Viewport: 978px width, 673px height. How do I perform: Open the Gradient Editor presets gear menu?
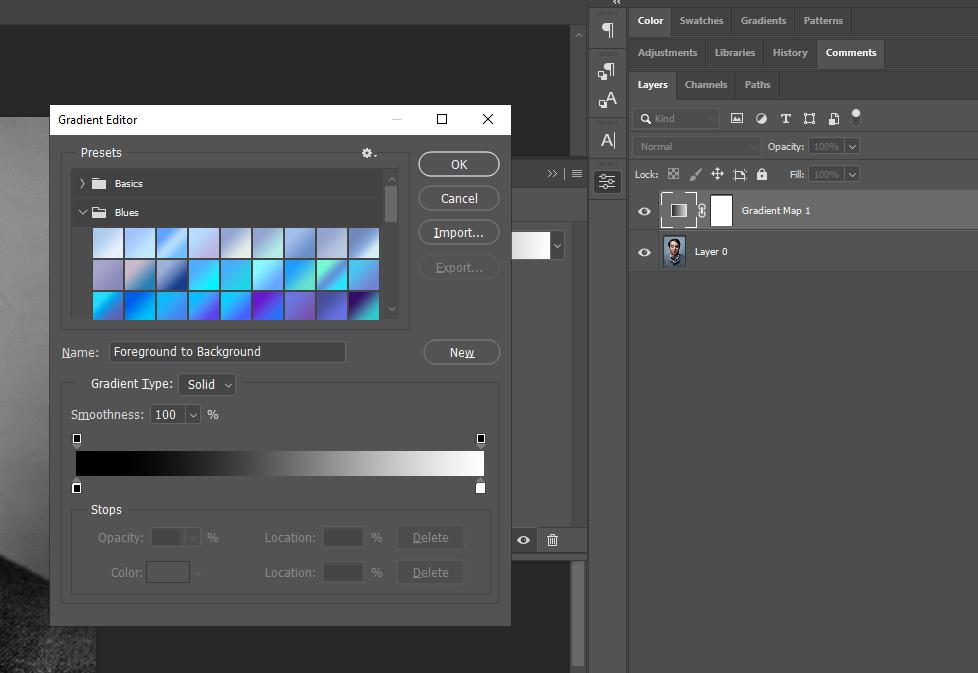(366, 153)
